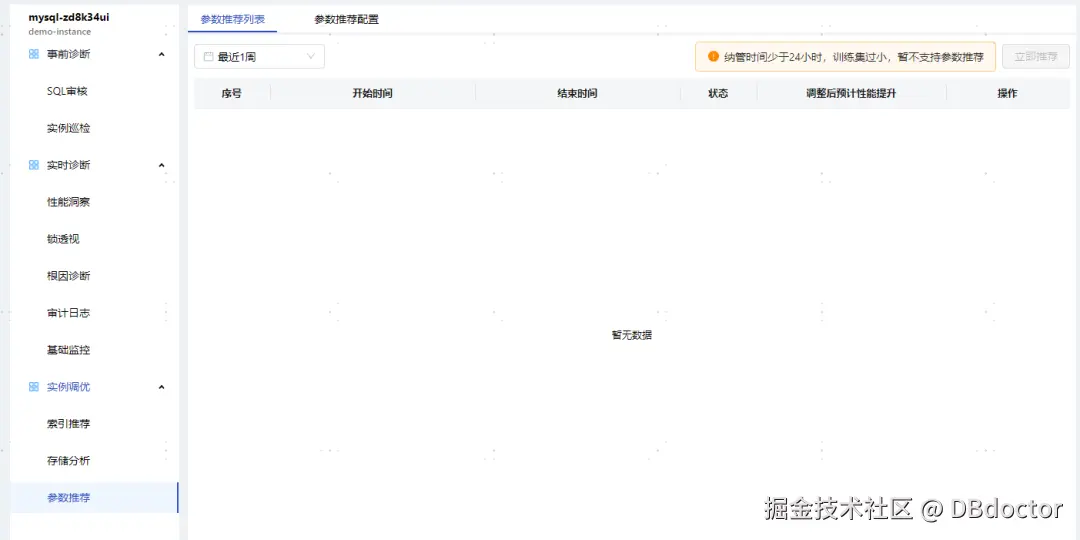Image resolution: width=1080 pixels, height=540 pixels.
Task: Click the 序号 column header
Action: coord(231,94)
